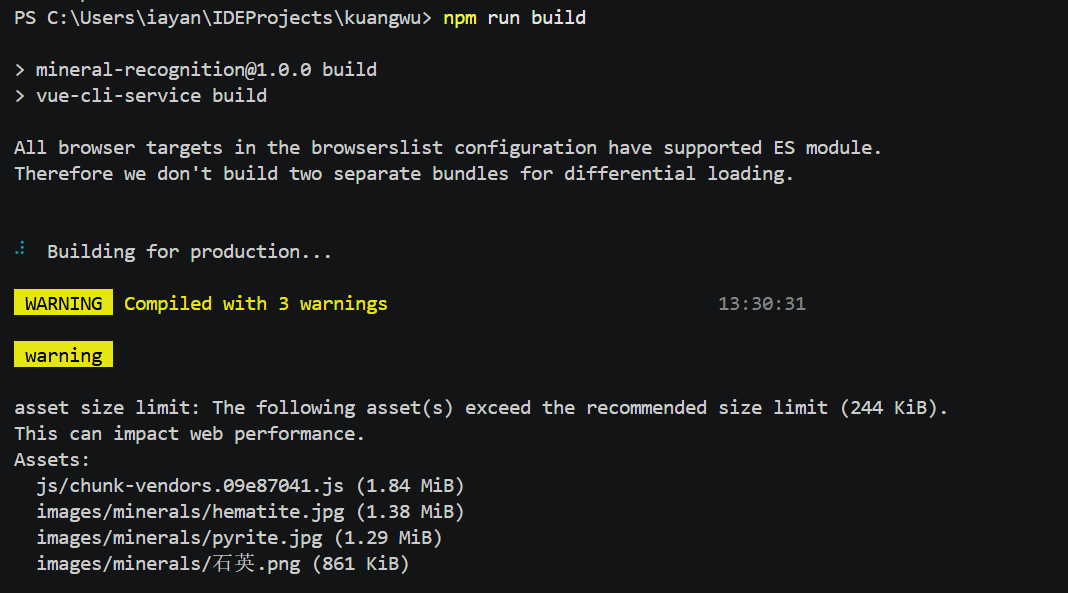Click the This can impact web performance line
The height and width of the screenshot is (593, 1068).
[189, 434]
